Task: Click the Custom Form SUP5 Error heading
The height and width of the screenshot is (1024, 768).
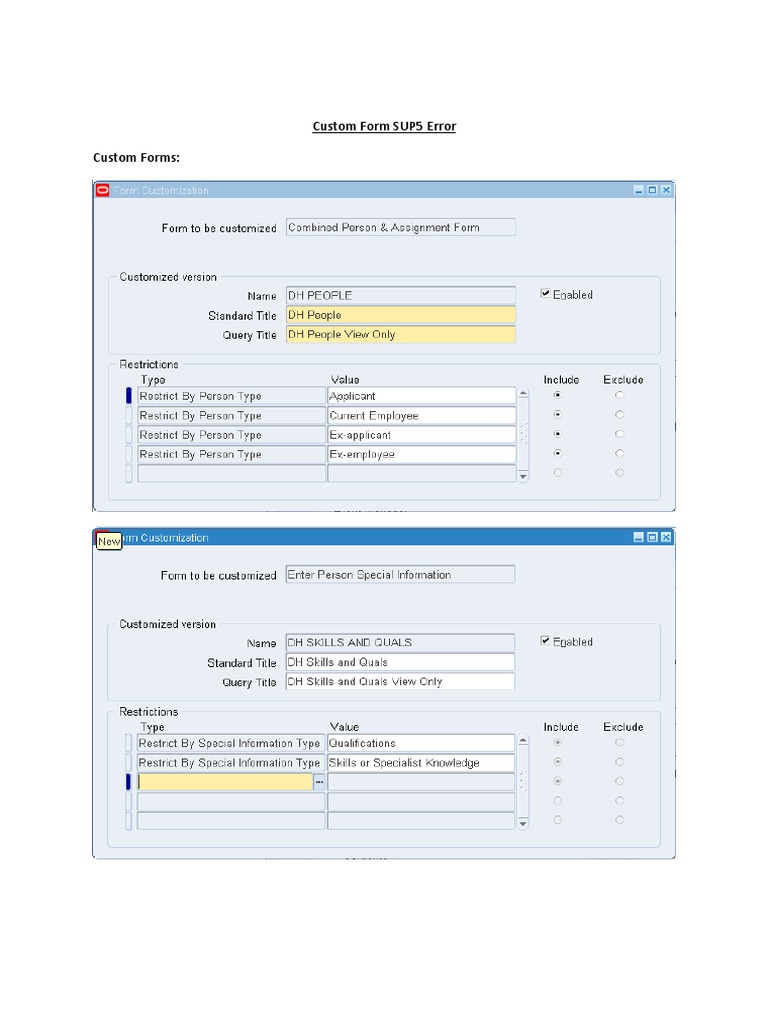Action: pyautogui.click(x=384, y=126)
